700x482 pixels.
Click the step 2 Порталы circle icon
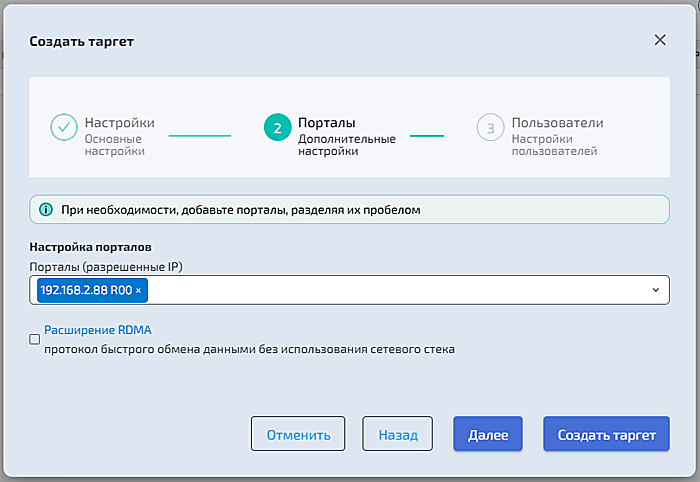tap(277, 127)
